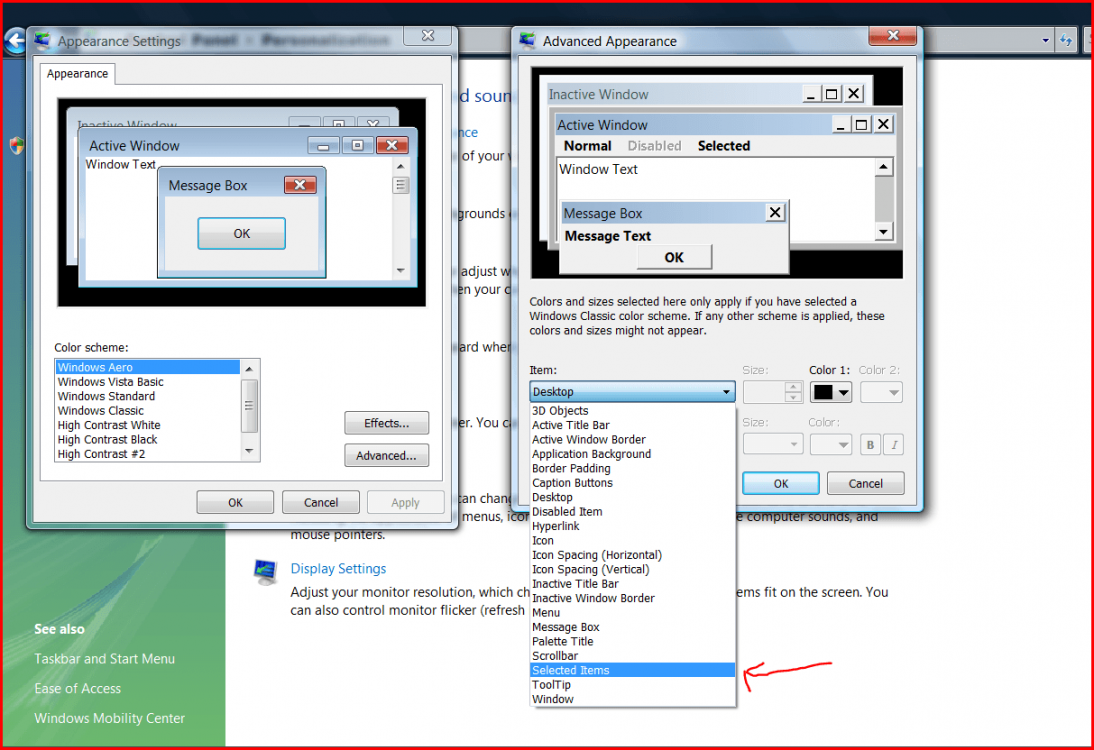Click OK in Advanced Appearance dialog

coord(781,483)
